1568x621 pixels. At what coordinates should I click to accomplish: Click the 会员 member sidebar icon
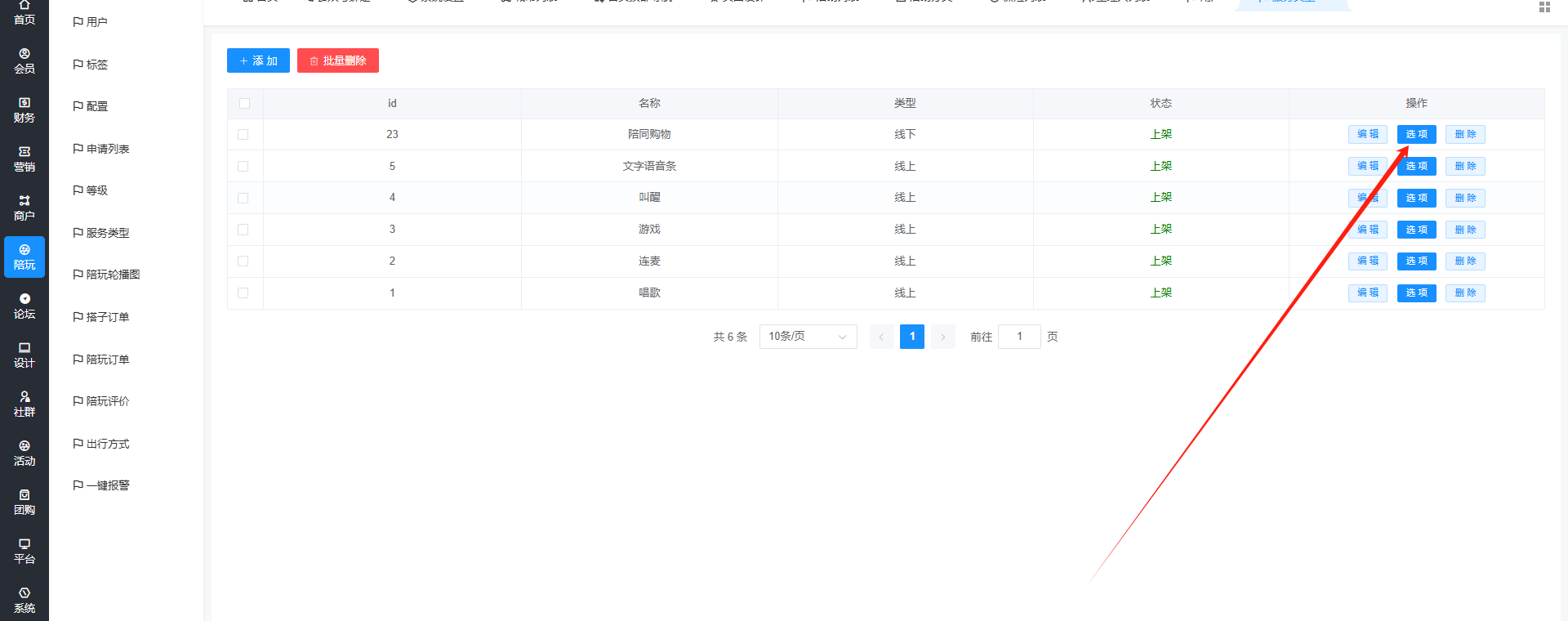tap(24, 60)
